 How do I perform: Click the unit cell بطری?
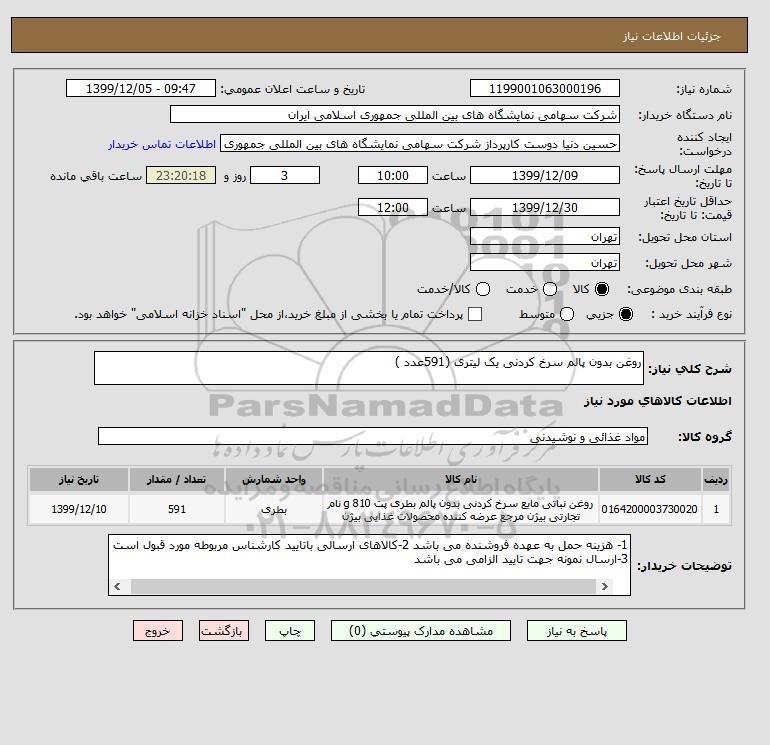[274, 509]
